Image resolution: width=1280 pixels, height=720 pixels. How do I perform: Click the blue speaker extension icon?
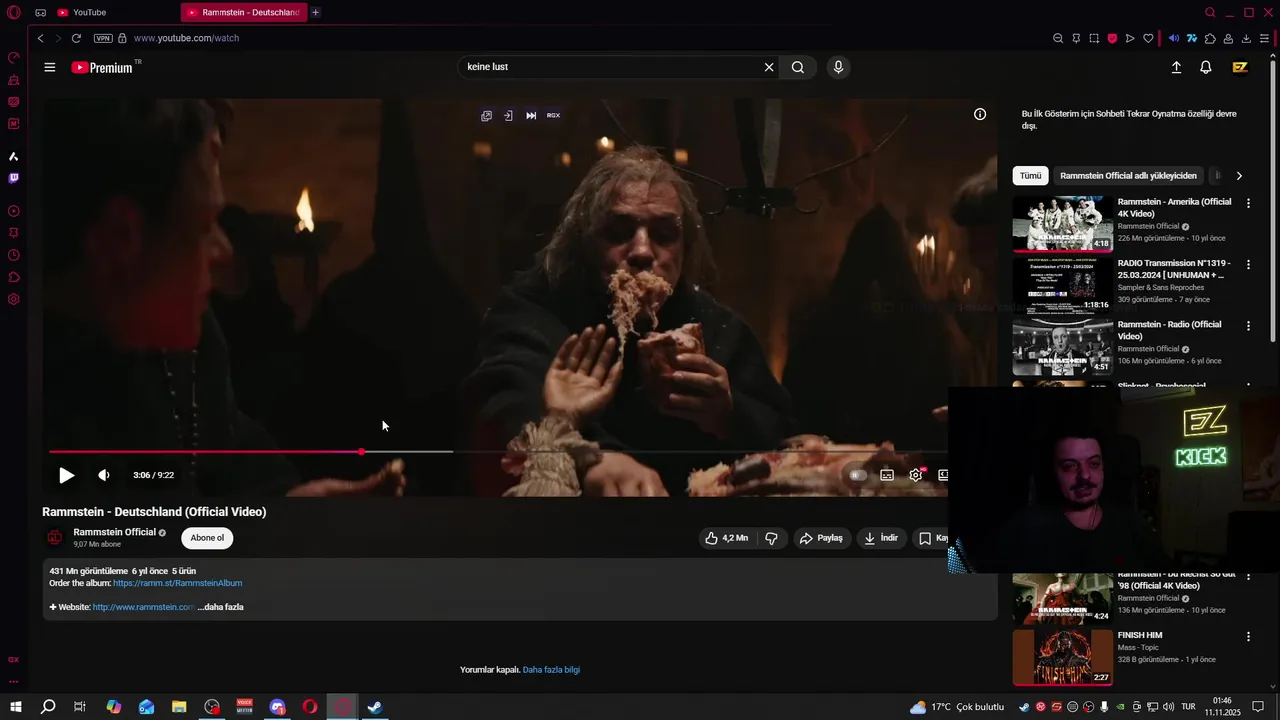1174,38
